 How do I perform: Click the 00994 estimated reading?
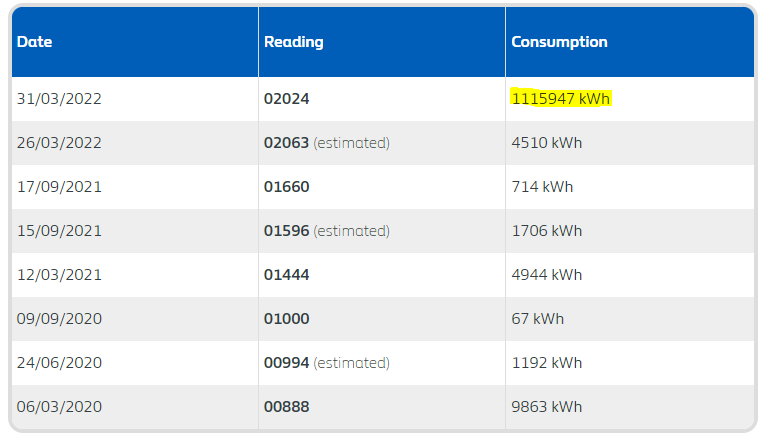(327, 363)
